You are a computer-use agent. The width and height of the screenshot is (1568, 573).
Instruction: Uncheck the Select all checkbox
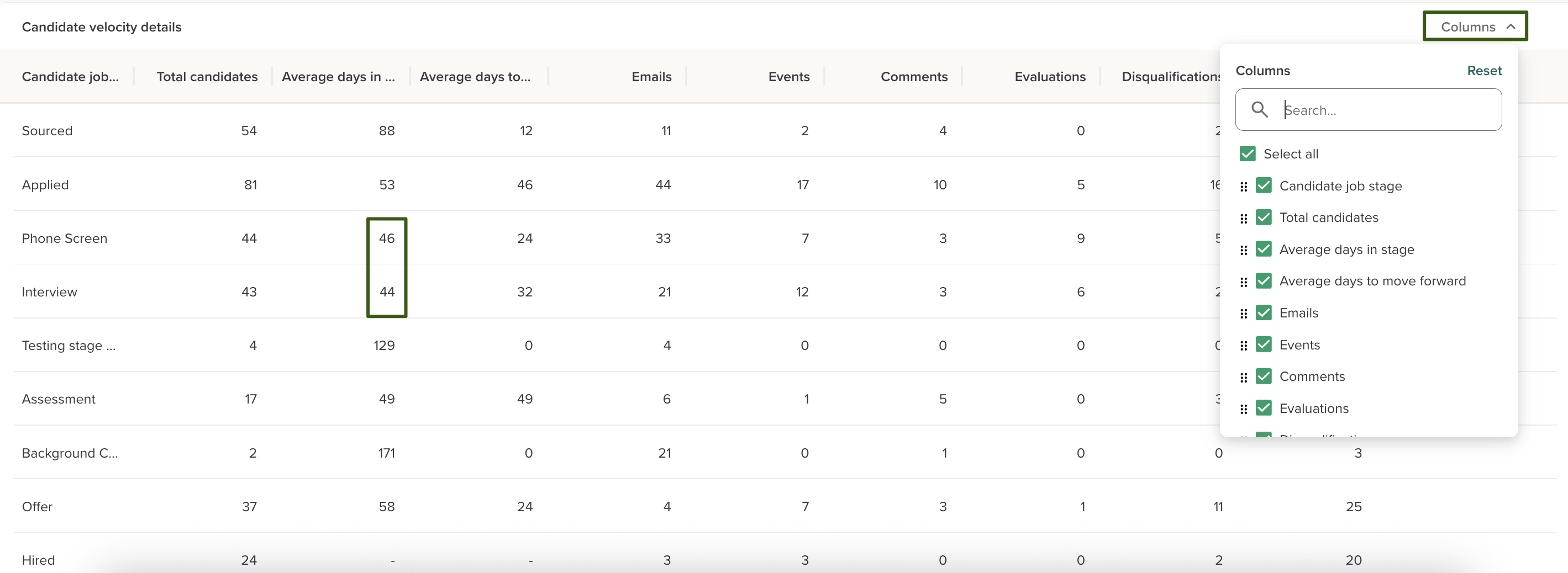point(1247,154)
